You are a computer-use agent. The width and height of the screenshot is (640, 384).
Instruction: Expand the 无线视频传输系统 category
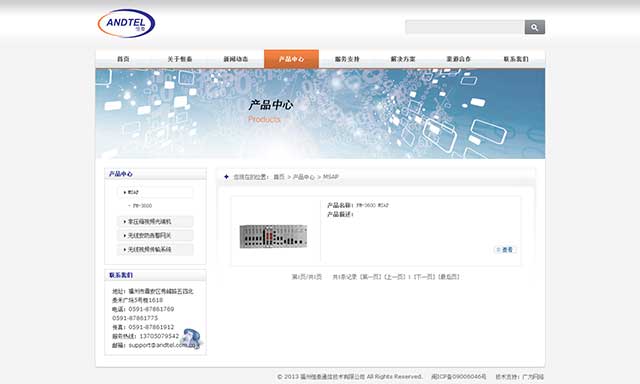[156, 249]
